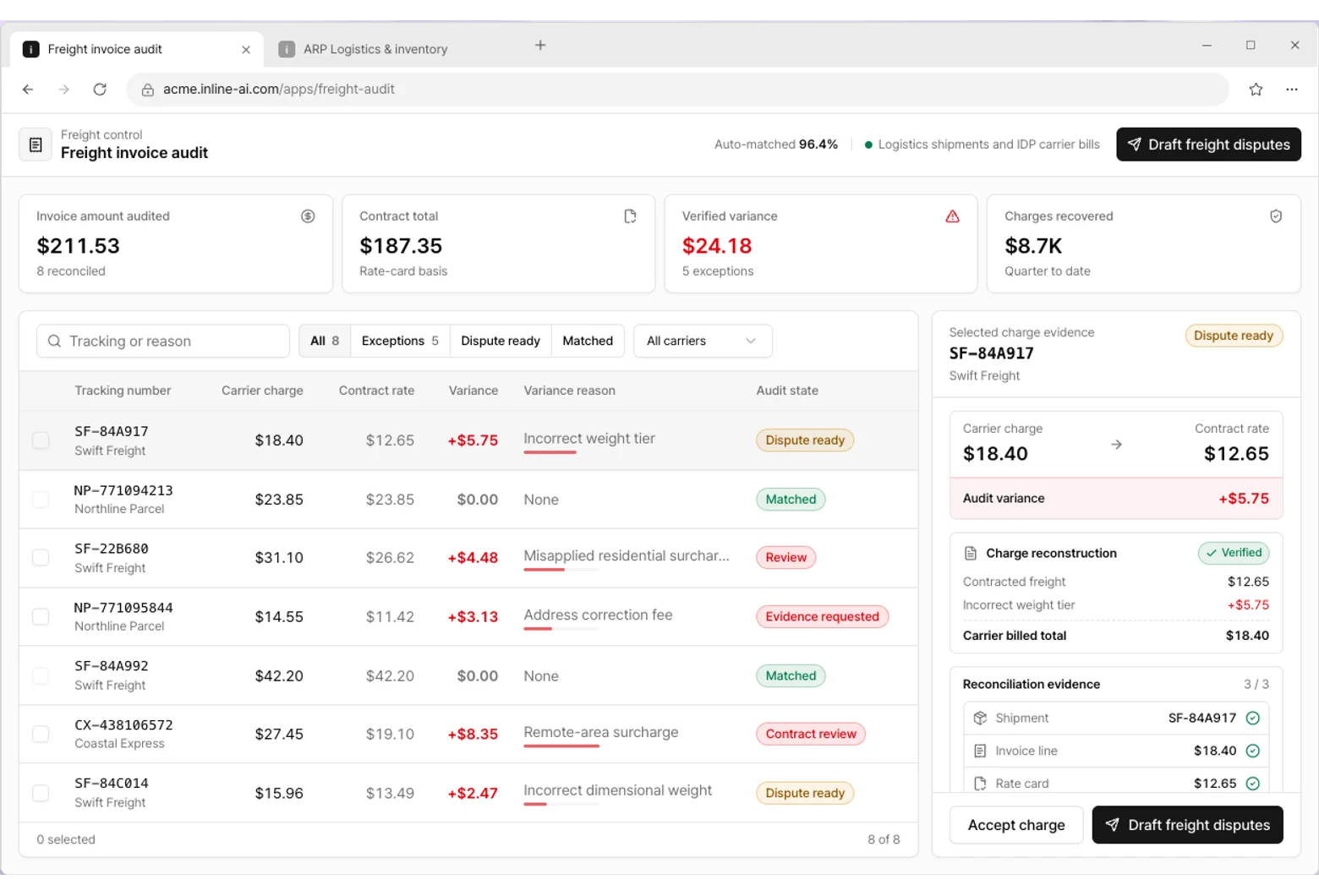Click the confidence bar under Remote-area surcharge

click(561, 746)
